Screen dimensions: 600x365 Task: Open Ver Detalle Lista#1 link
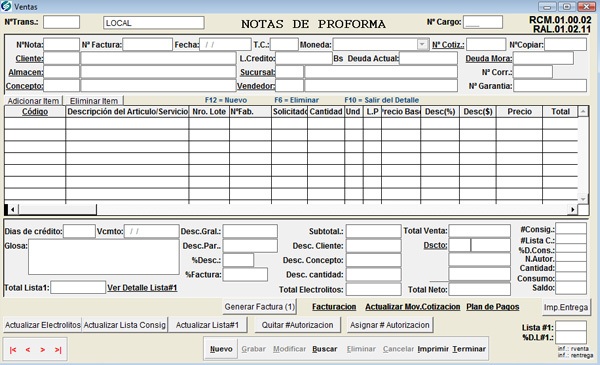(x=142, y=288)
